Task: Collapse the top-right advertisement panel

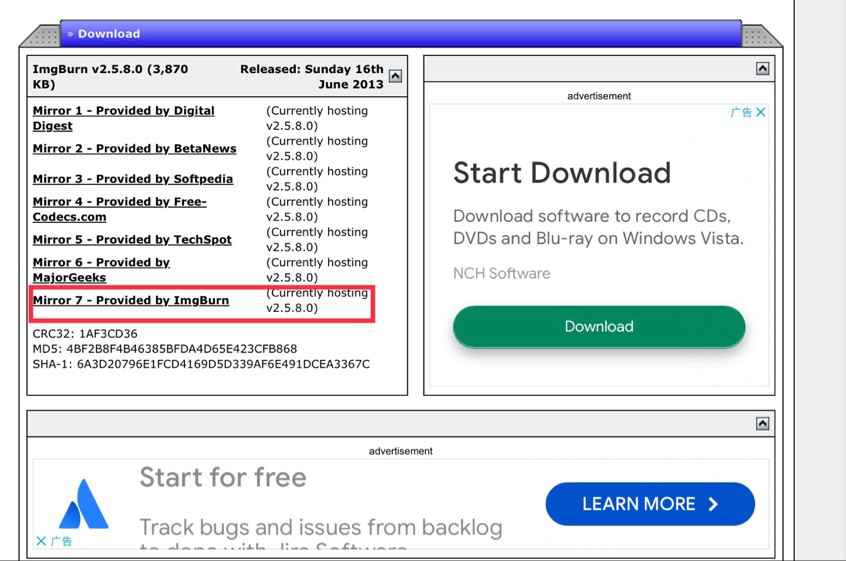Action: point(762,69)
